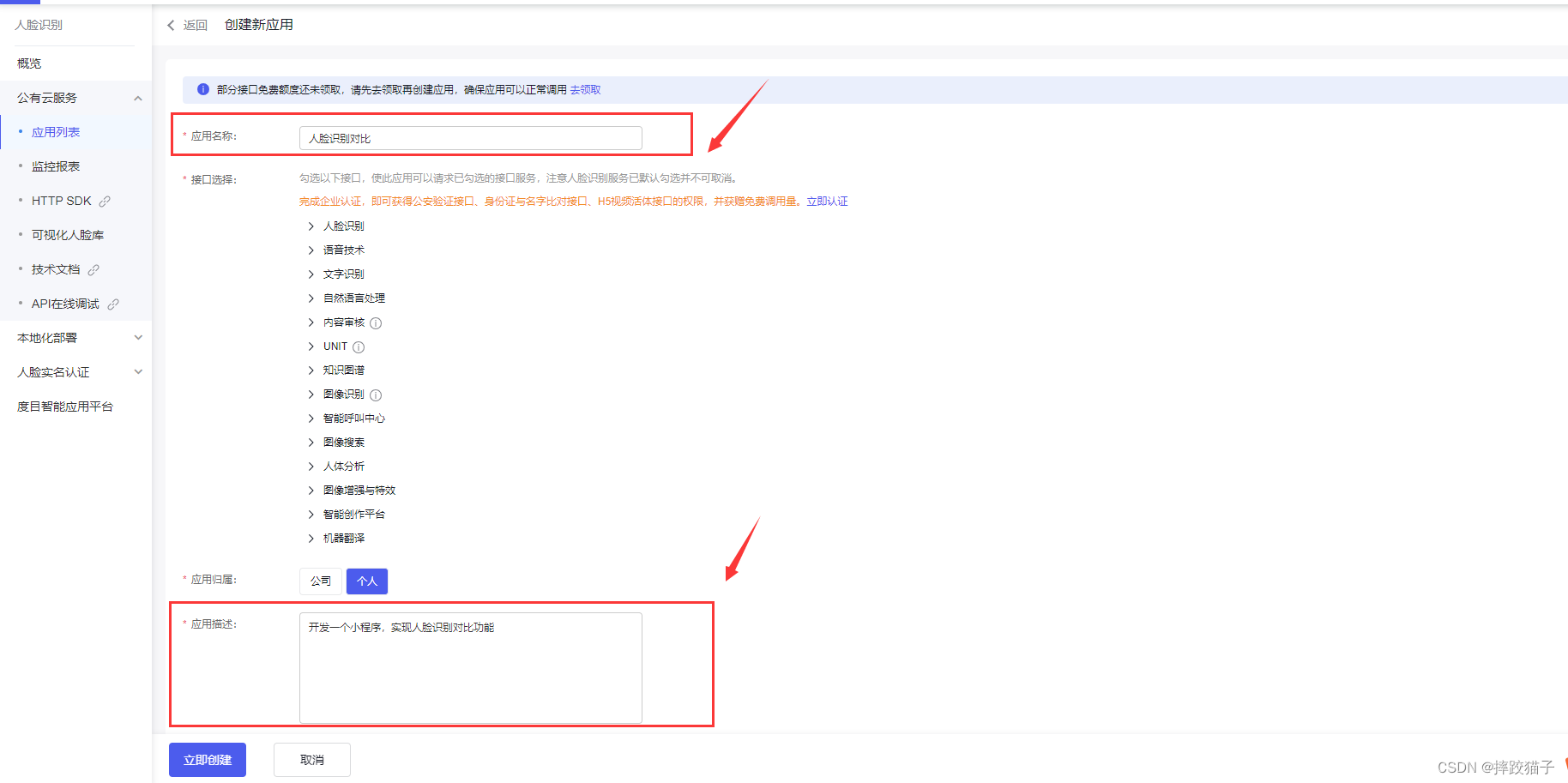Expand the 图像搜索 interface group
This screenshot has width=1568, height=783.
pos(311,443)
